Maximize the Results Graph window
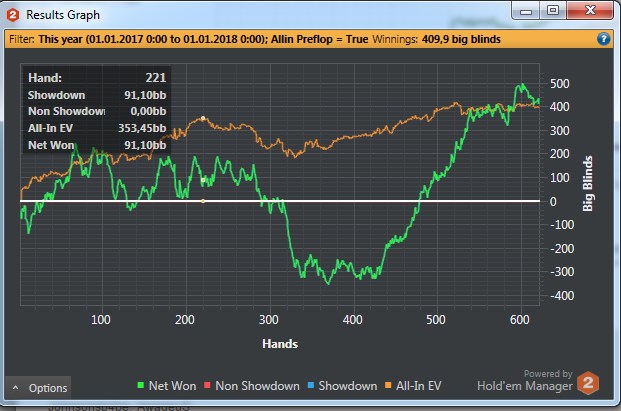This screenshot has height=411, width=621. click(553, 11)
